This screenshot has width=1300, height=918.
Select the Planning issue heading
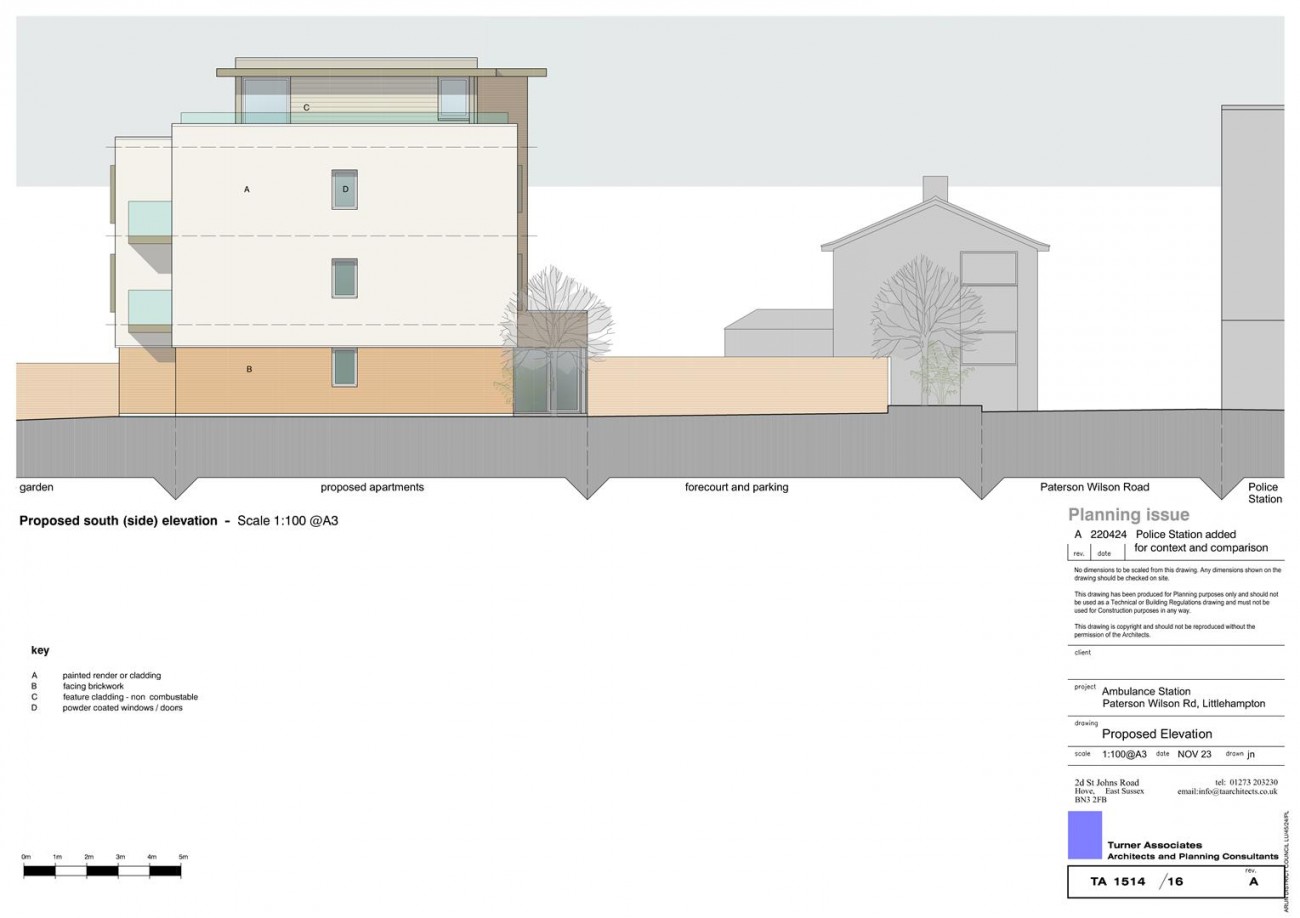coord(1127,514)
